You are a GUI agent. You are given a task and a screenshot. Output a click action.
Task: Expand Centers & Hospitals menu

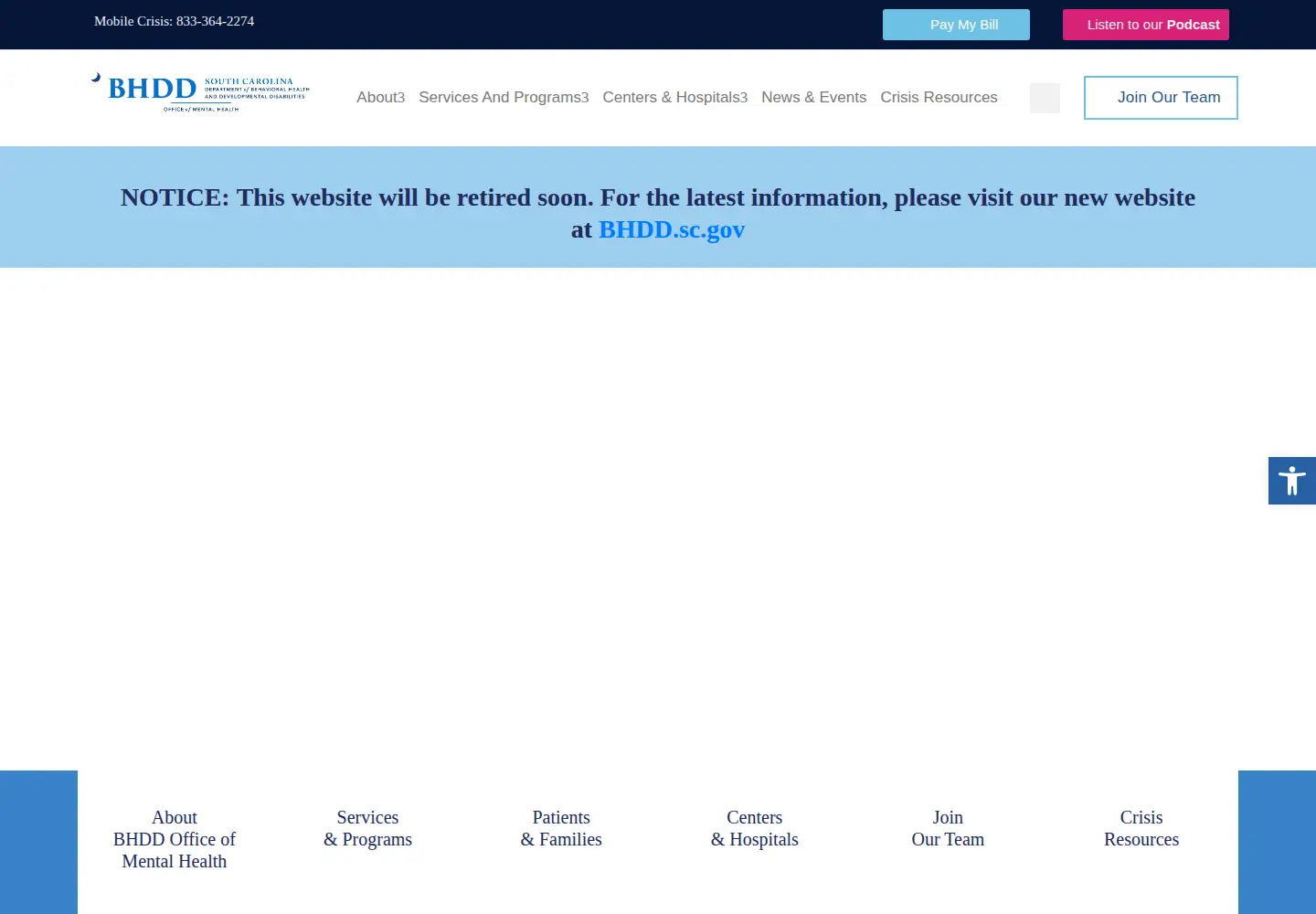coord(674,97)
